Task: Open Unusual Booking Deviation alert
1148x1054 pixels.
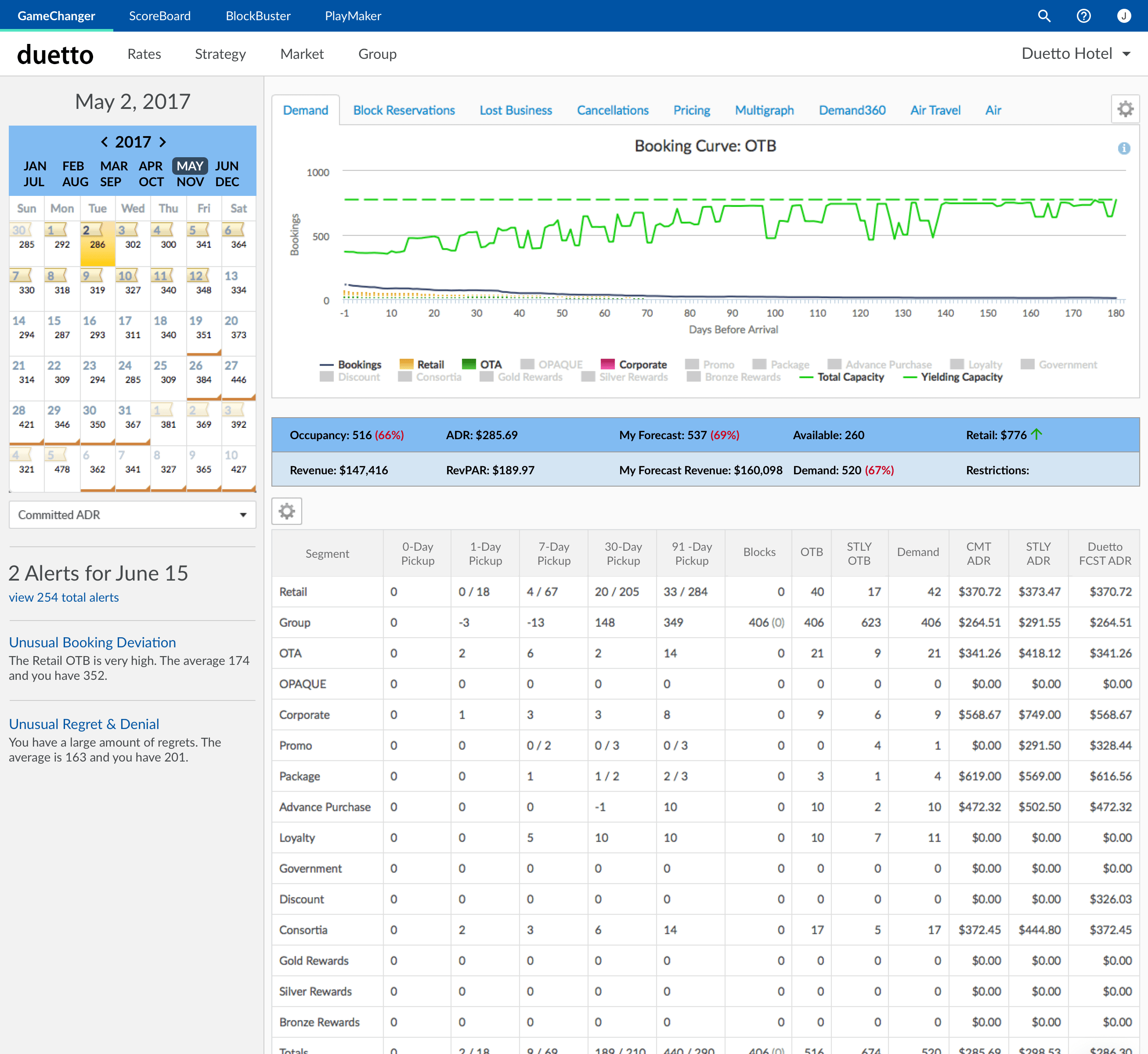Action: tap(92, 642)
